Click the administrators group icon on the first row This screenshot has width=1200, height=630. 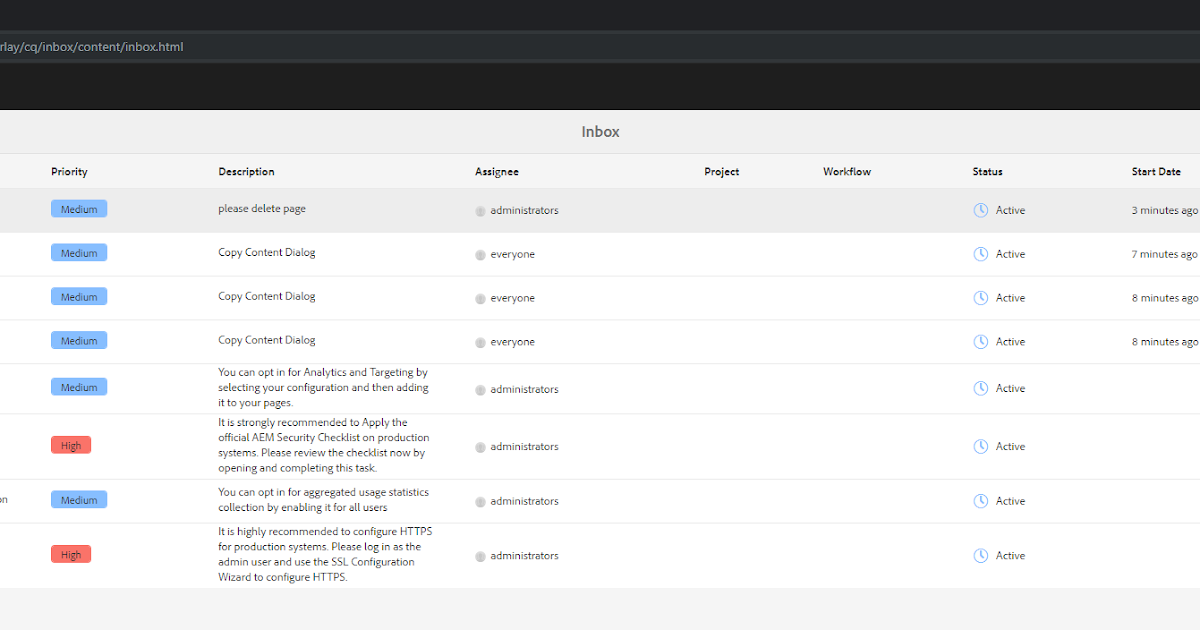tap(480, 210)
